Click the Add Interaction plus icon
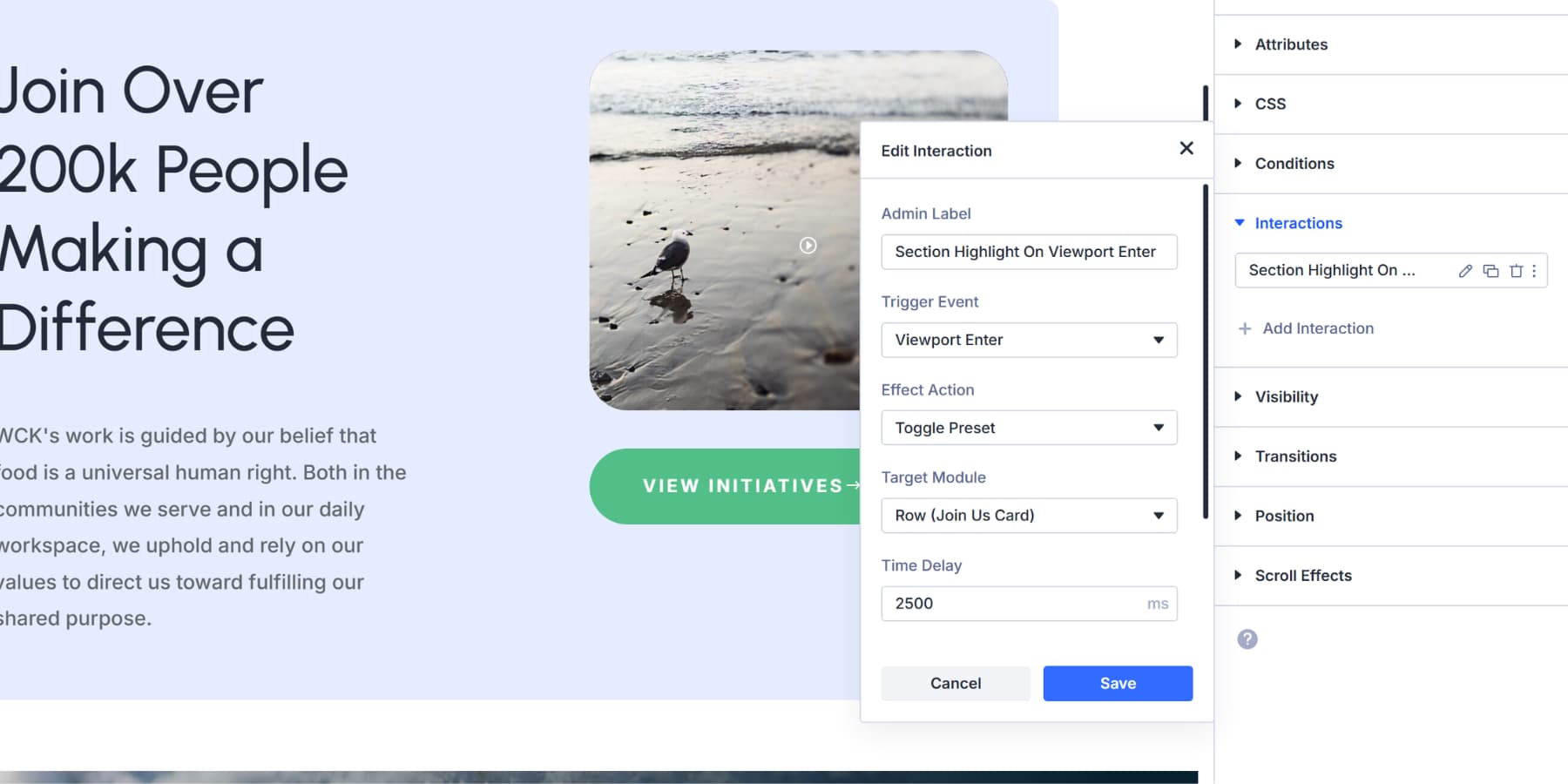 [1243, 328]
